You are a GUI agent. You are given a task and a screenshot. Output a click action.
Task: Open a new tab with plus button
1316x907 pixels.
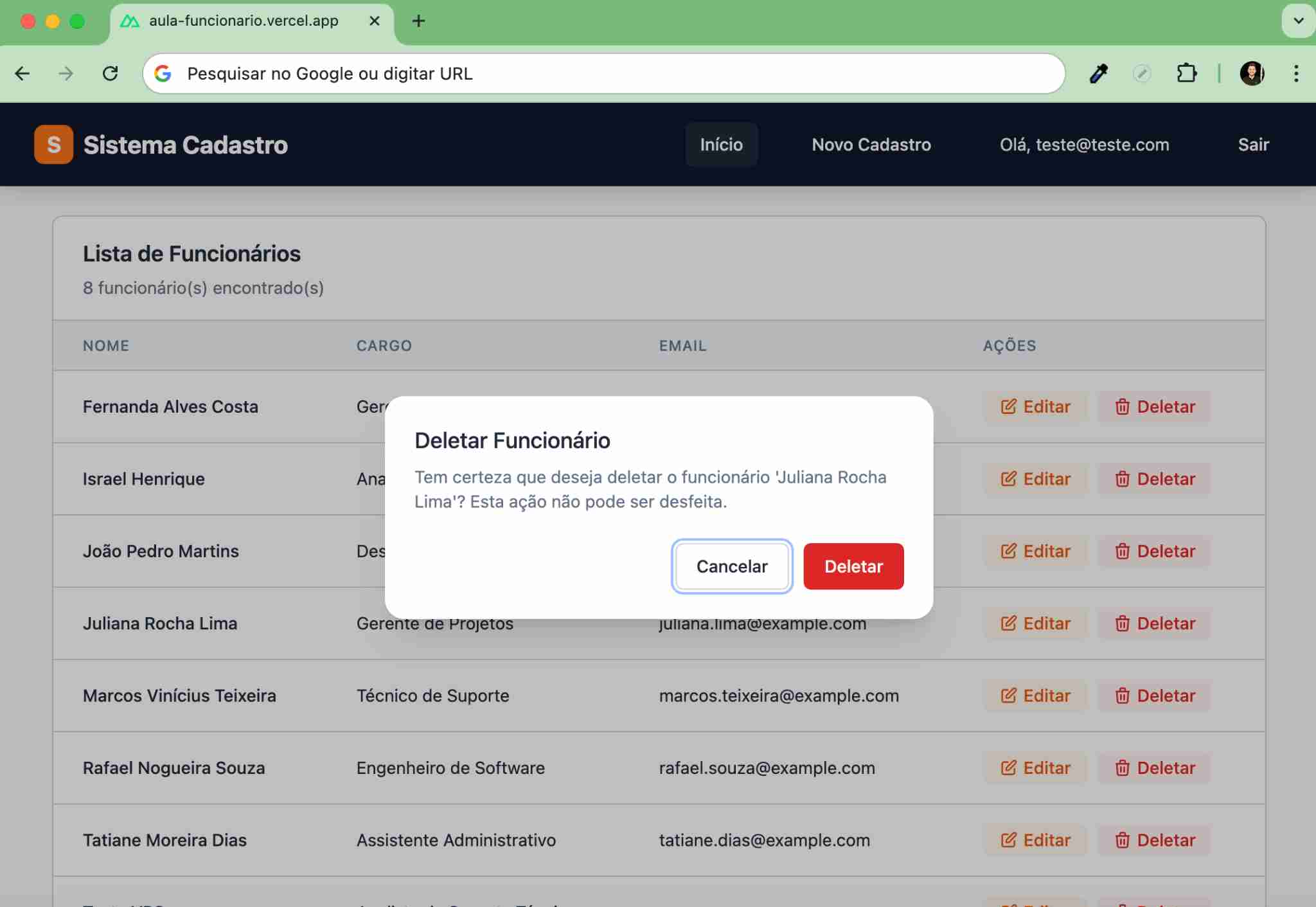[418, 21]
